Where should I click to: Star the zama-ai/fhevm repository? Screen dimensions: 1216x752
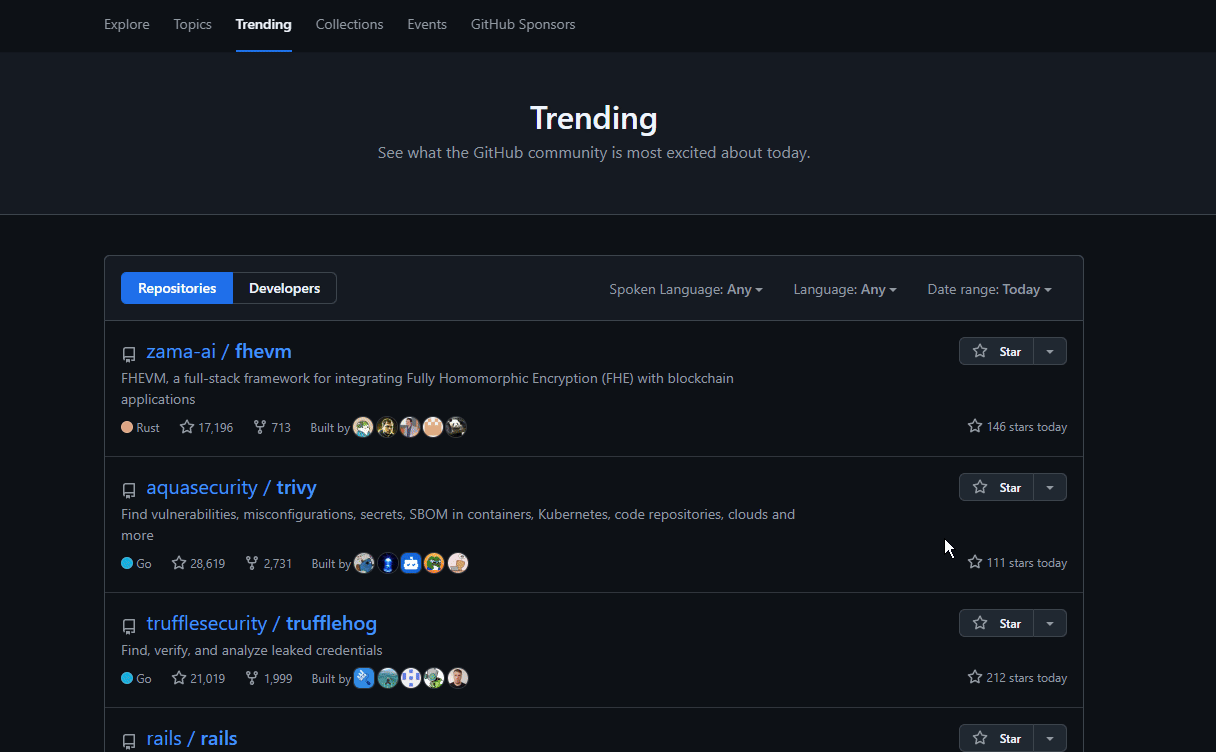tap(996, 351)
